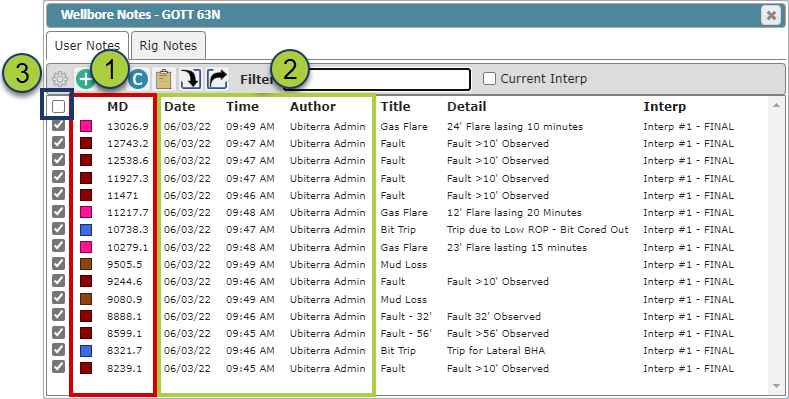Toggle checkbox for the MD 11471 row
Viewport: 789px width, 399px height.
tap(58, 194)
